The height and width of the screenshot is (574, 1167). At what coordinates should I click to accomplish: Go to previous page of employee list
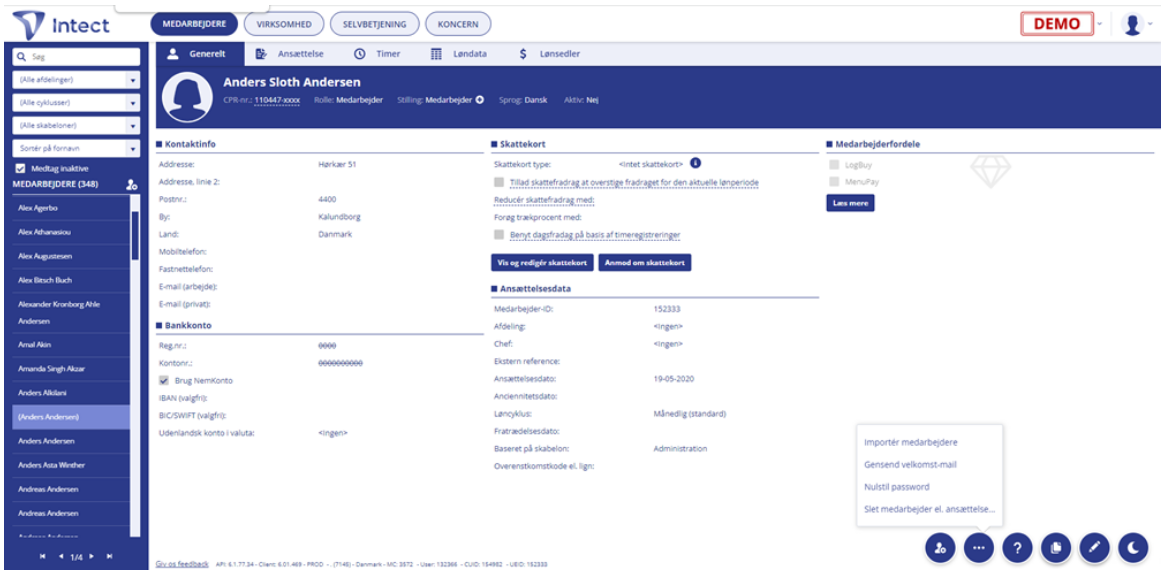click(60, 556)
